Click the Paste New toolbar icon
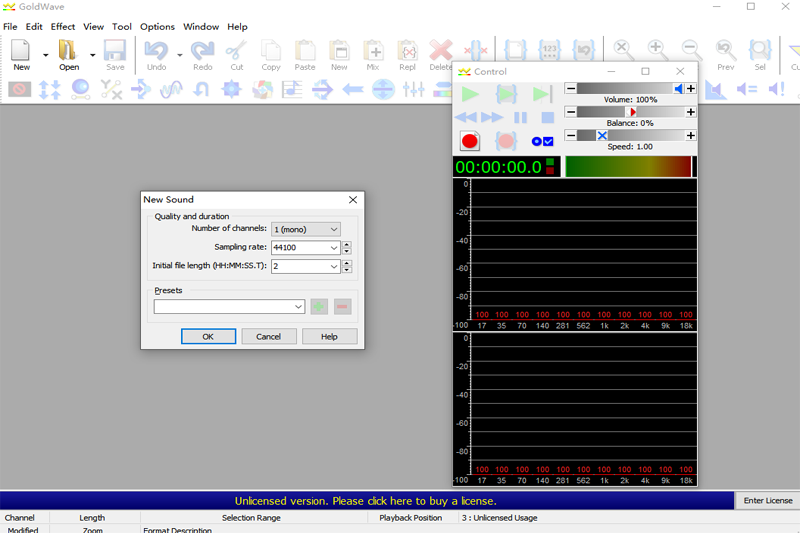The height and width of the screenshot is (533, 800). pyautogui.click(x=339, y=55)
